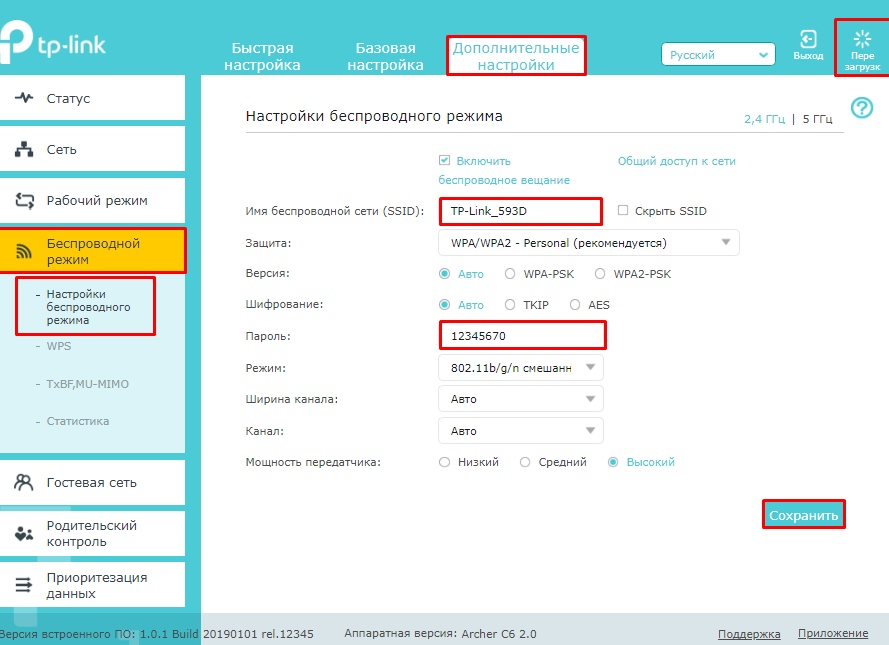Select the WPA2-PSK version radio button

pyautogui.click(x=600, y=274)
